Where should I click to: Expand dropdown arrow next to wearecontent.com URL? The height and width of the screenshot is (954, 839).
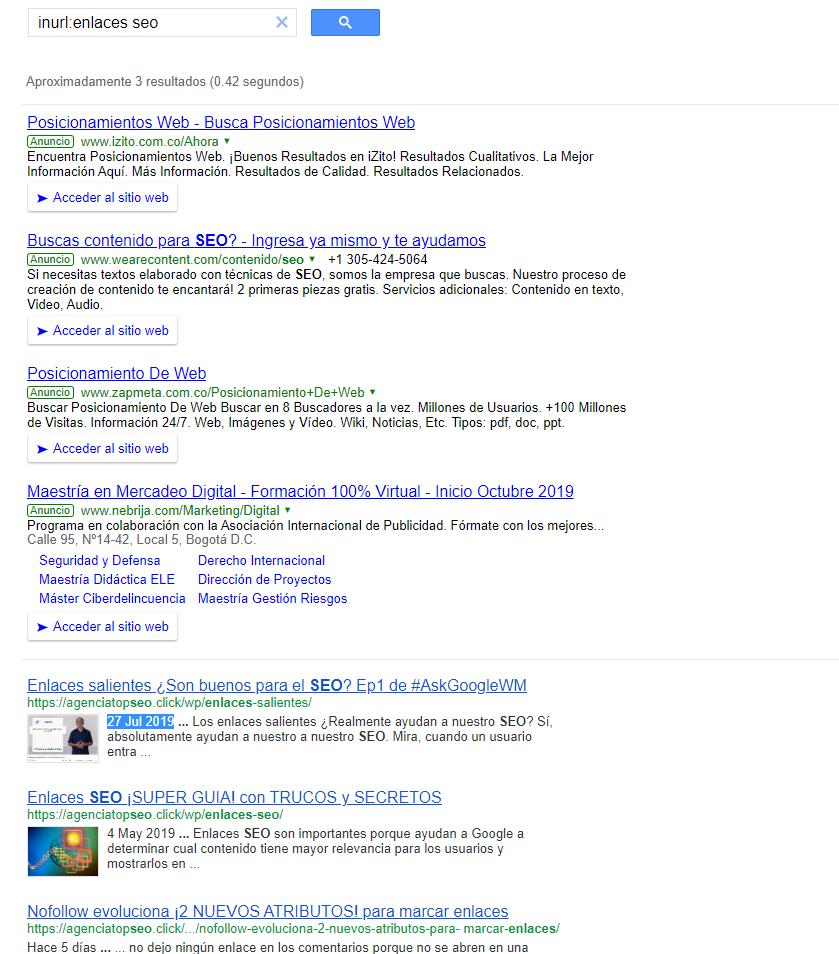(x=312, y=259)
